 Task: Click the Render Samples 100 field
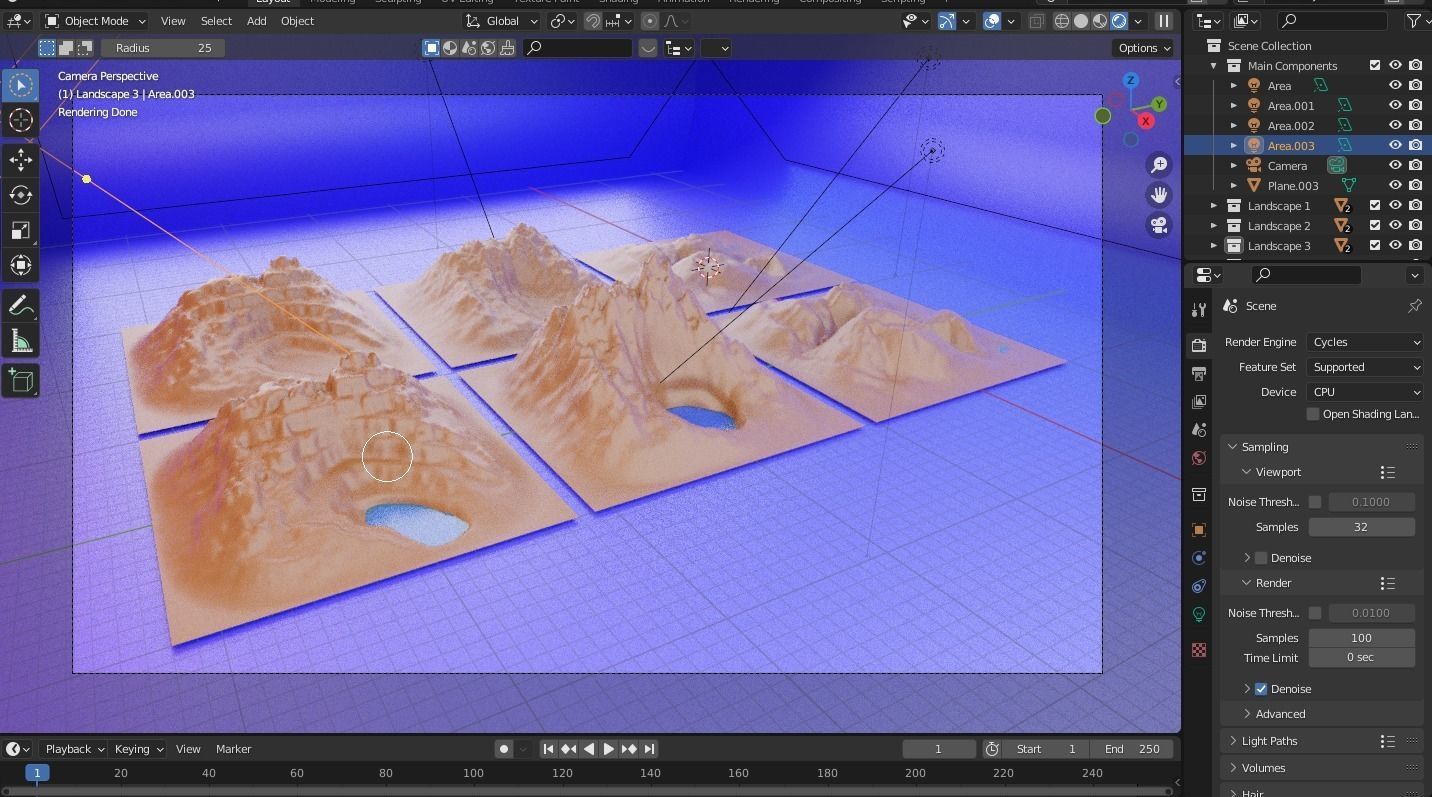pyautogui.click(x=1361, y=638)
